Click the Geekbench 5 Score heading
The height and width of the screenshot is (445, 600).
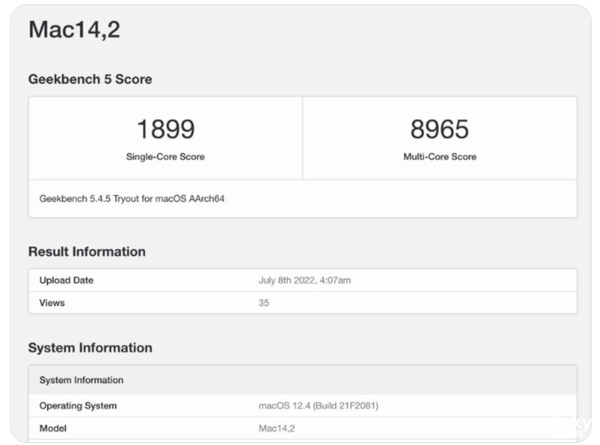[90, 79]
